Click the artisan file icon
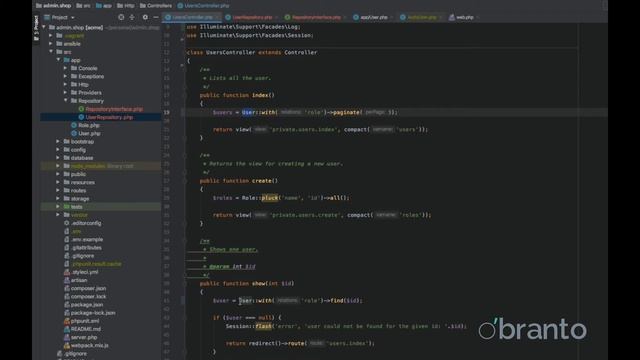The height and width of the screenshot is (360, 640). [67, 280]
